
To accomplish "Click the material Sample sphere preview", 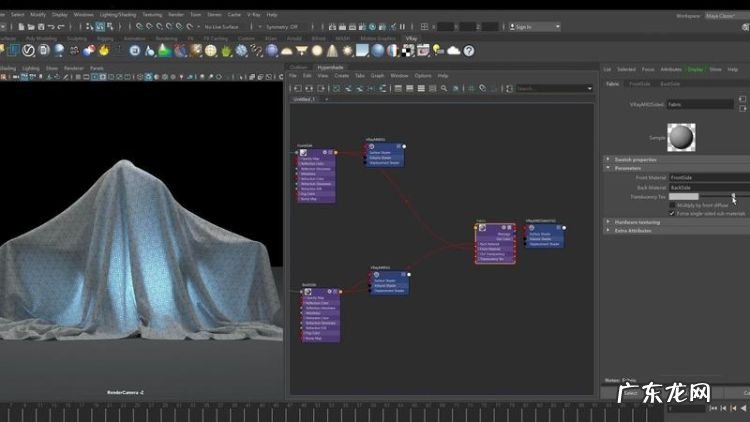I will coord(681,137).
